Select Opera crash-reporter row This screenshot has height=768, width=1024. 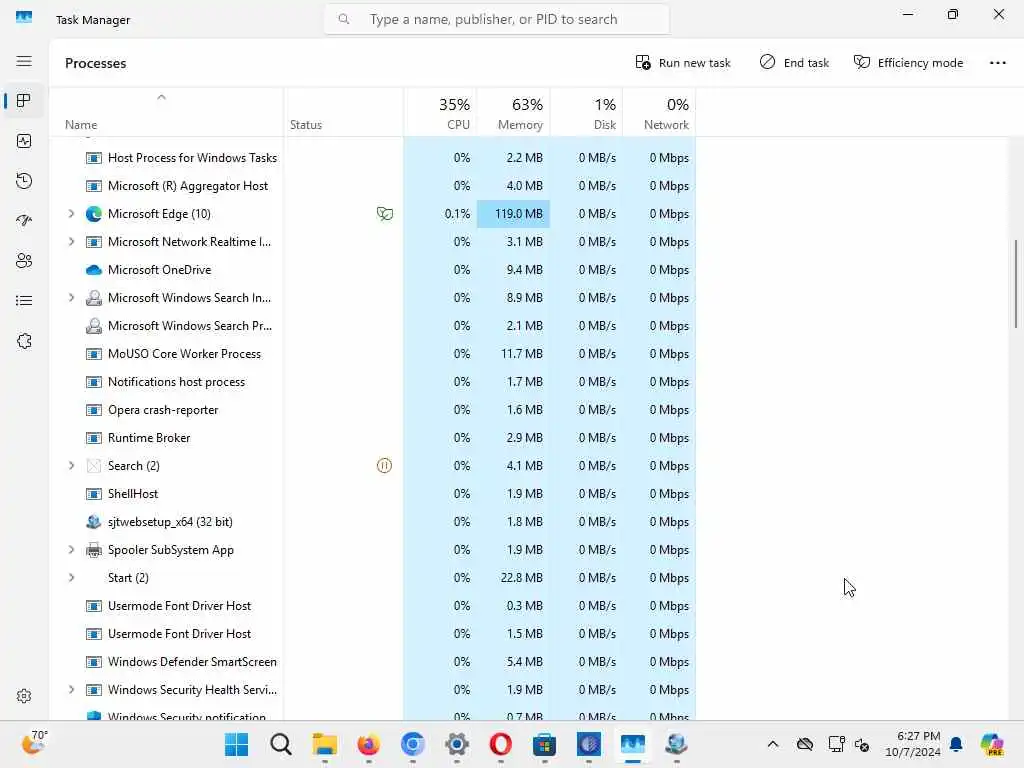[x=372, y=410]
